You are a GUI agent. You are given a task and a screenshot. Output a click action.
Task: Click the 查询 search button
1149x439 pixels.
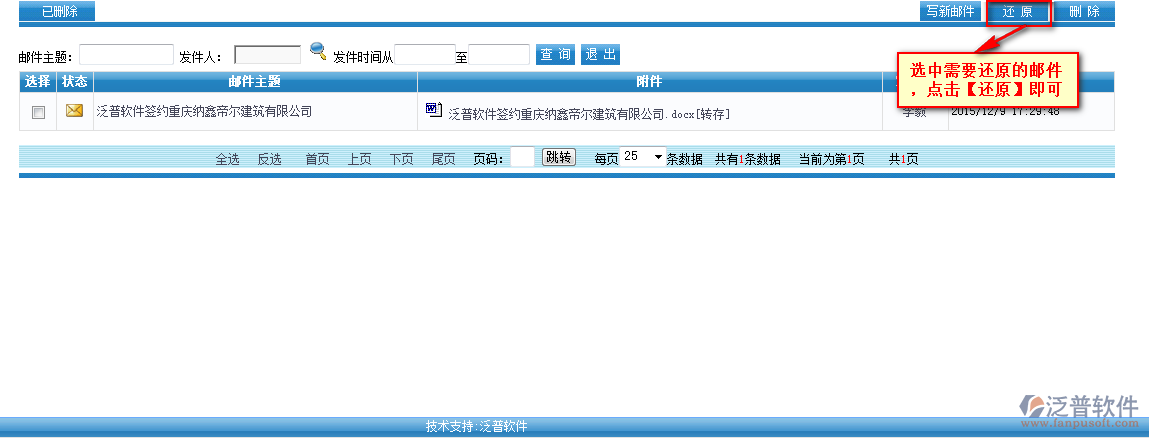(x=555, y=54)
